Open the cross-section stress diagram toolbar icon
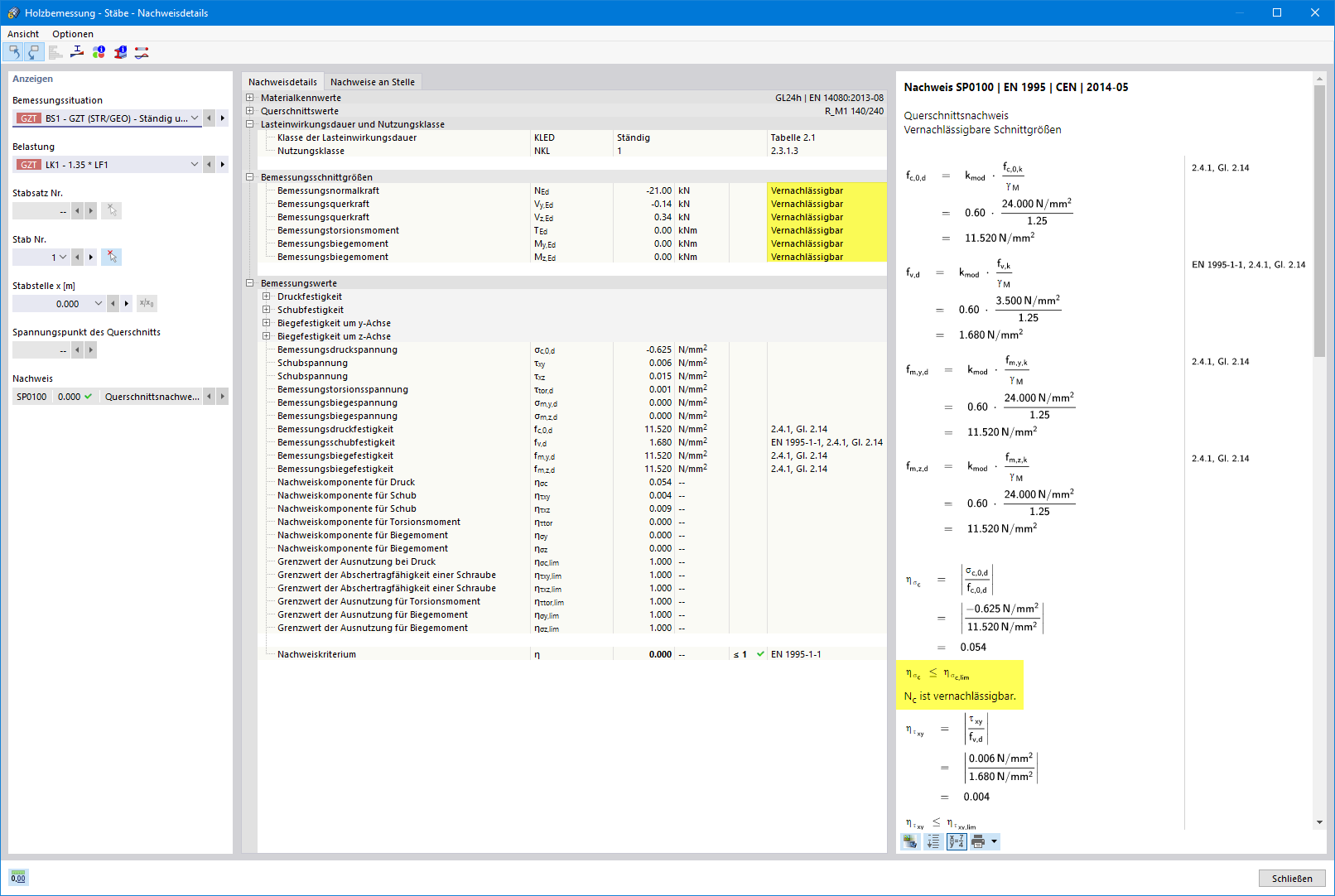The height and width of the screenshot is (896, 1335). (77, 52)
